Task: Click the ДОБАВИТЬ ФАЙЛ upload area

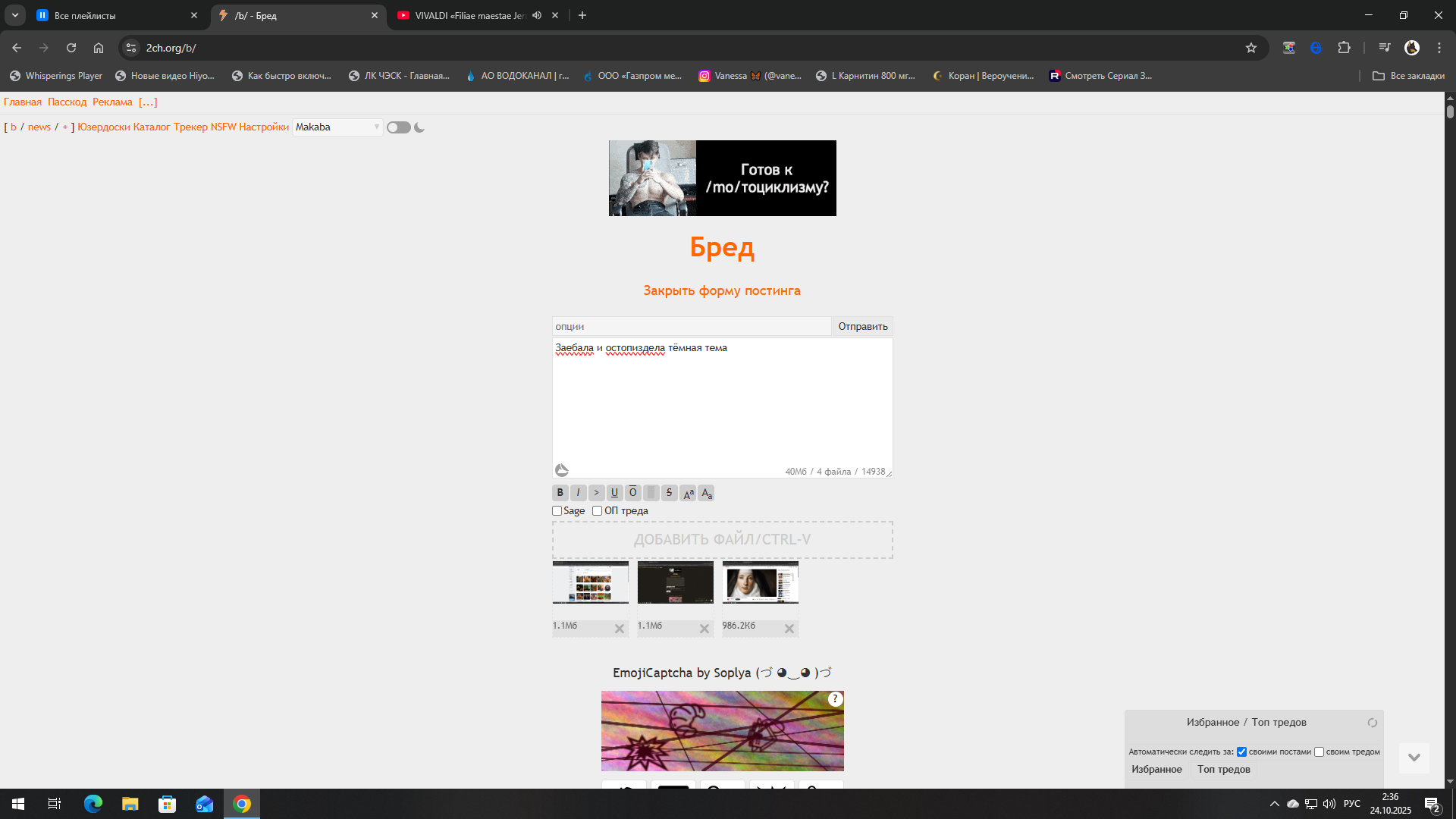Action: click(722, 540)
